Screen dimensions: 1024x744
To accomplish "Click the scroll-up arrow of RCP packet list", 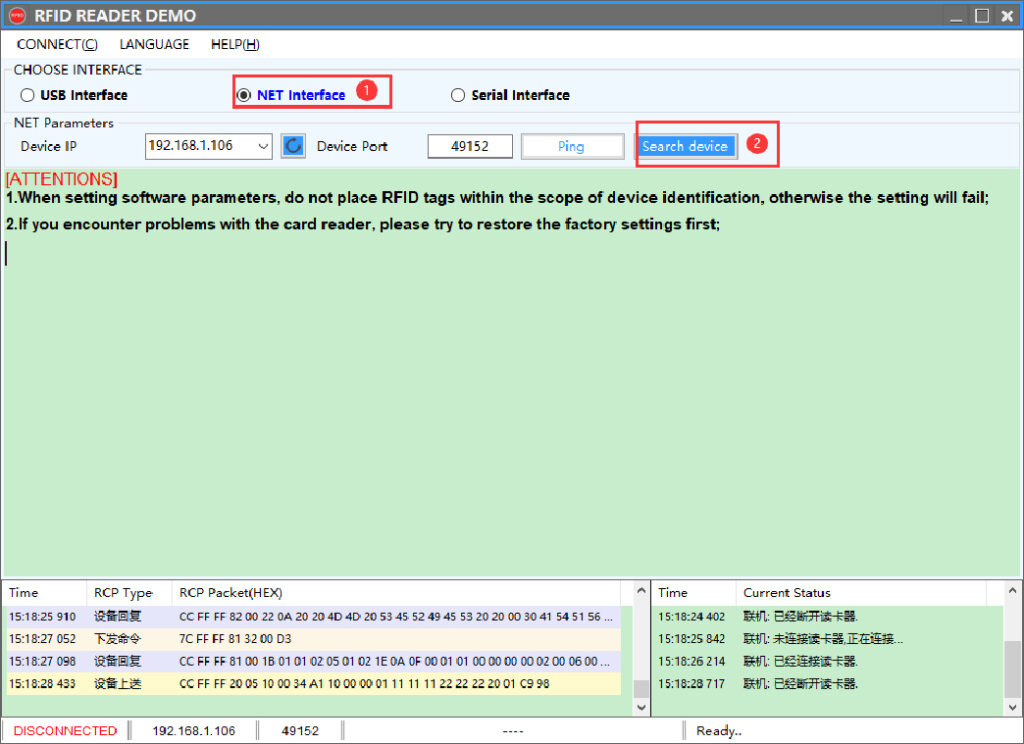I will 641,592.
